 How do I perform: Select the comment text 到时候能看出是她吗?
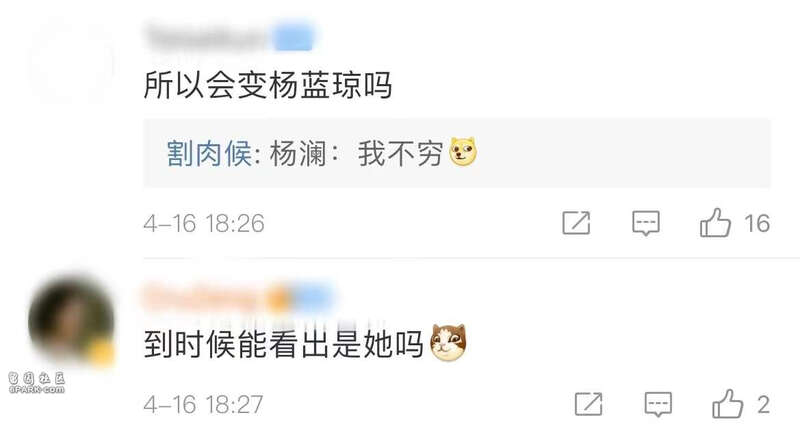[283, 344]
